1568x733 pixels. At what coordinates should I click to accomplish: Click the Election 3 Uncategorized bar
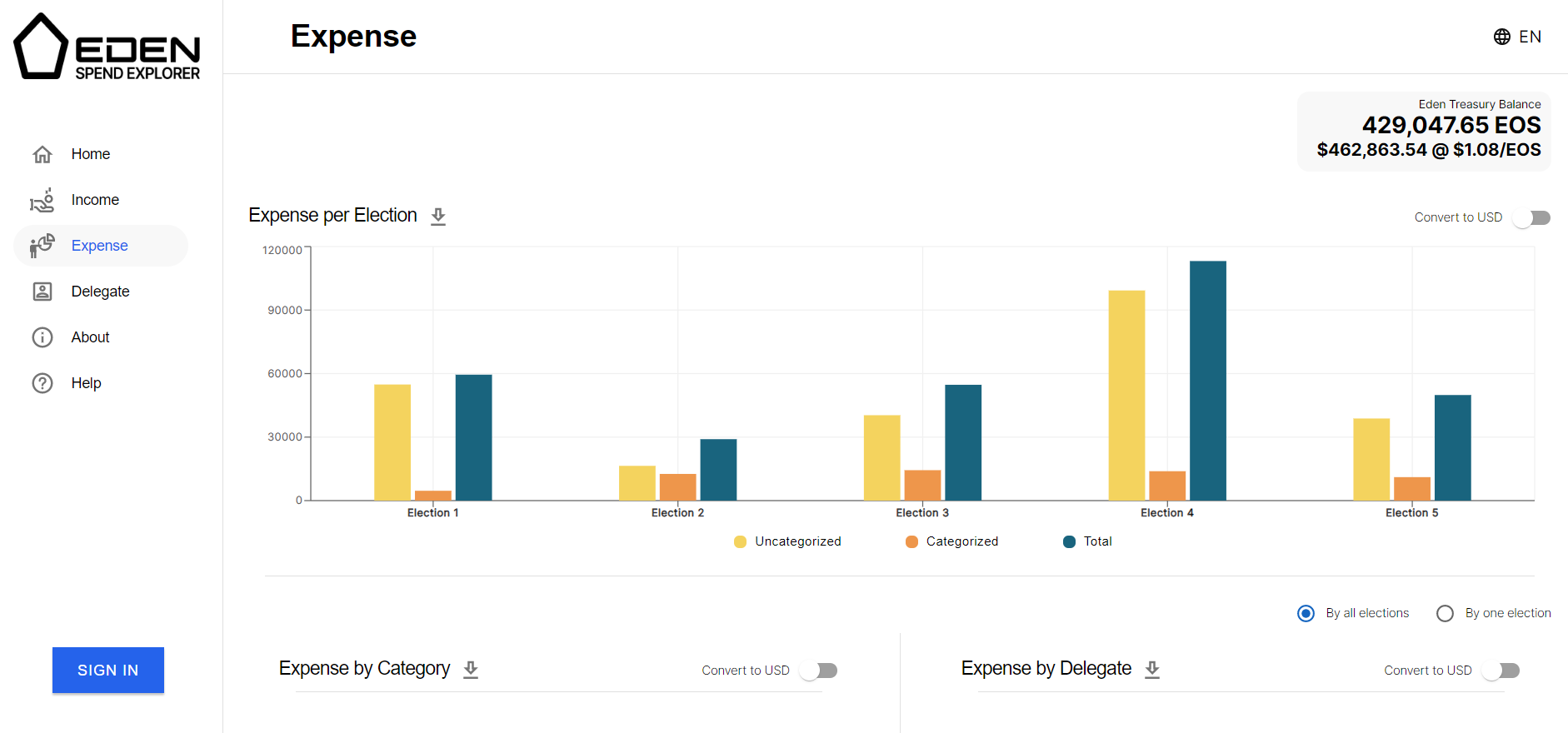tap(881, 458)
